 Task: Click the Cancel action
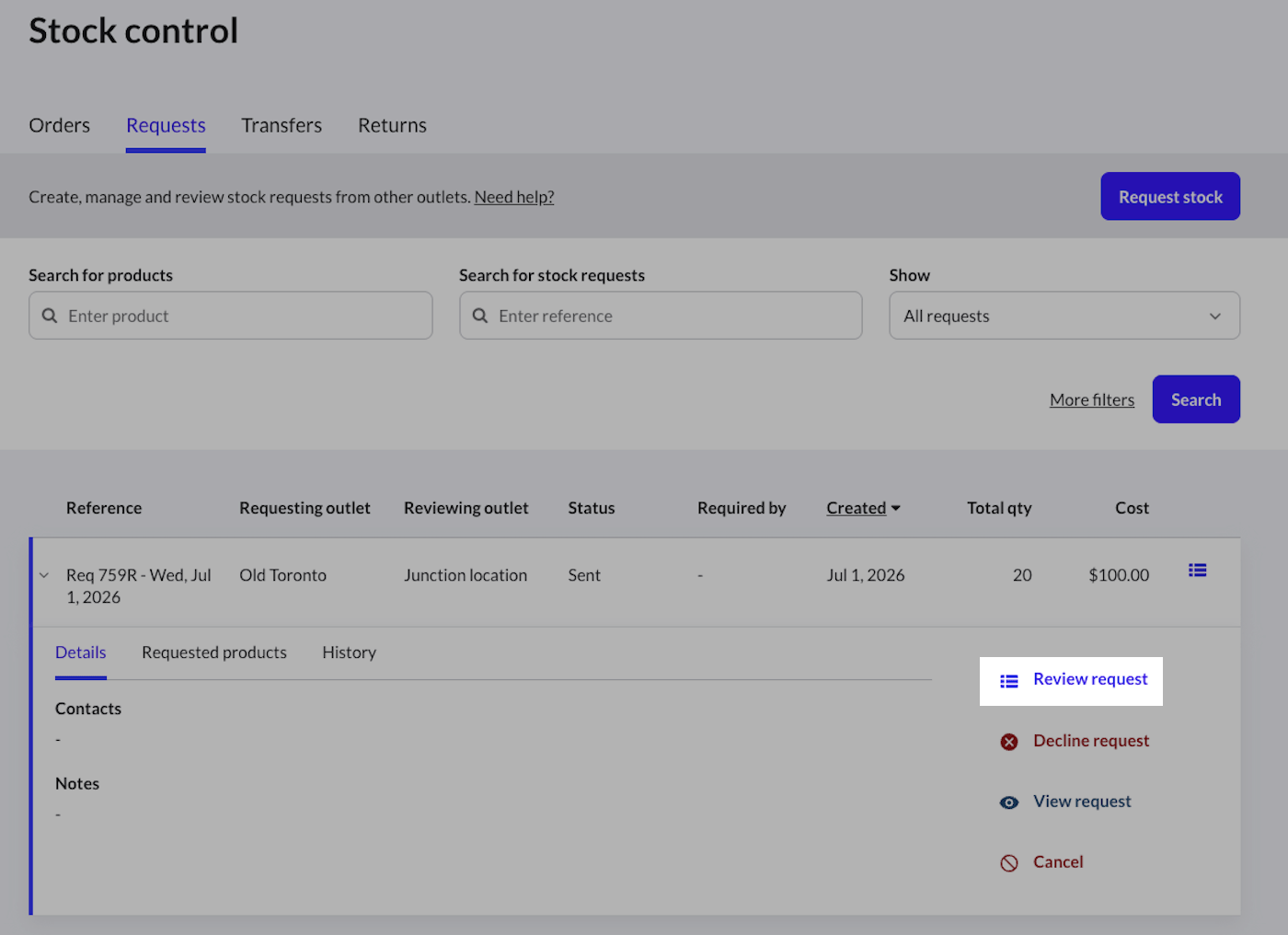click(x=1058, y=862)
